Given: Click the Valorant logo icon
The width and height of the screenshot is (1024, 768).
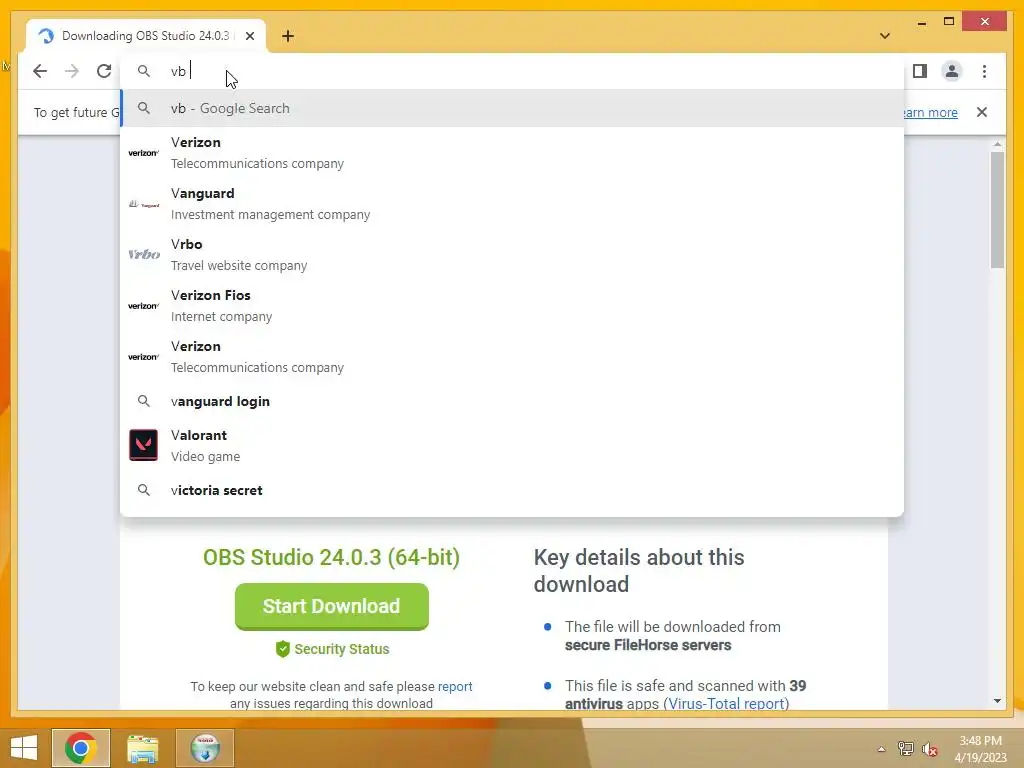Looking at the screenshot, I should tap(143, 445).
